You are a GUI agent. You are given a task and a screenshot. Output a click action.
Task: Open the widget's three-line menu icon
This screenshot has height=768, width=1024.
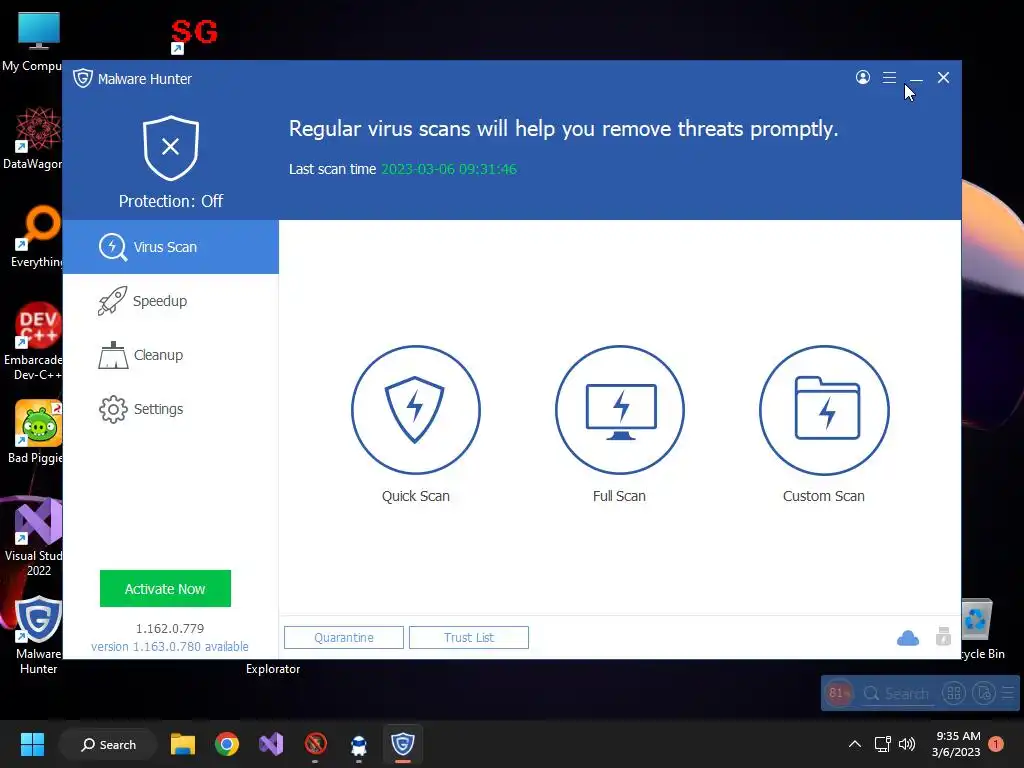(x=1008, y=693)
